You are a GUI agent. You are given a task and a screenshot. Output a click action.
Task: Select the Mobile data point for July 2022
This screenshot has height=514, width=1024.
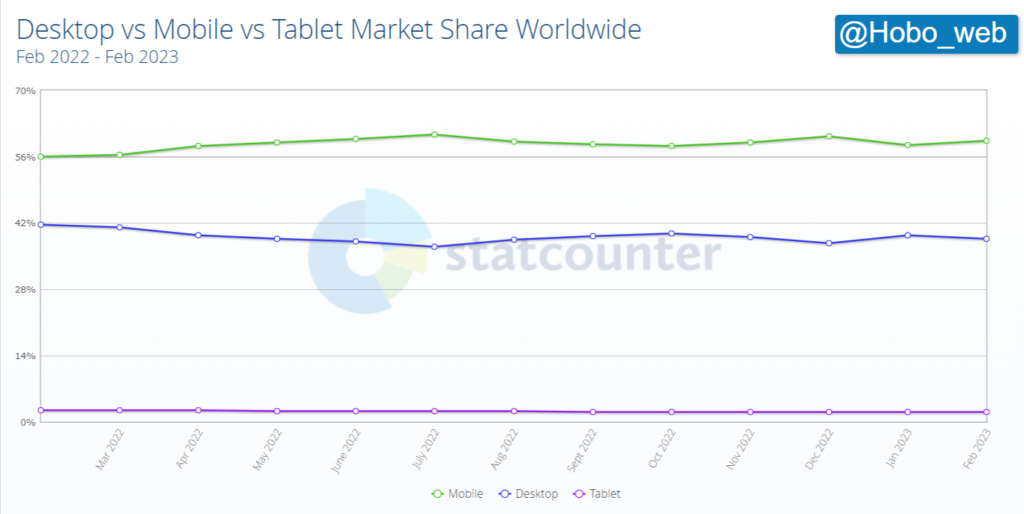pyautogui.click(x=435, y=134)
